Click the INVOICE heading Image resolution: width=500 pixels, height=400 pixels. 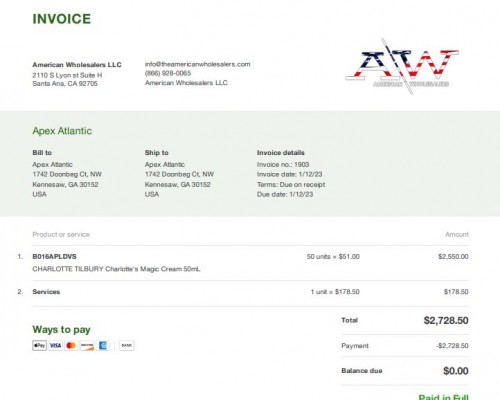pyautogui.click(x=62, y=19)
